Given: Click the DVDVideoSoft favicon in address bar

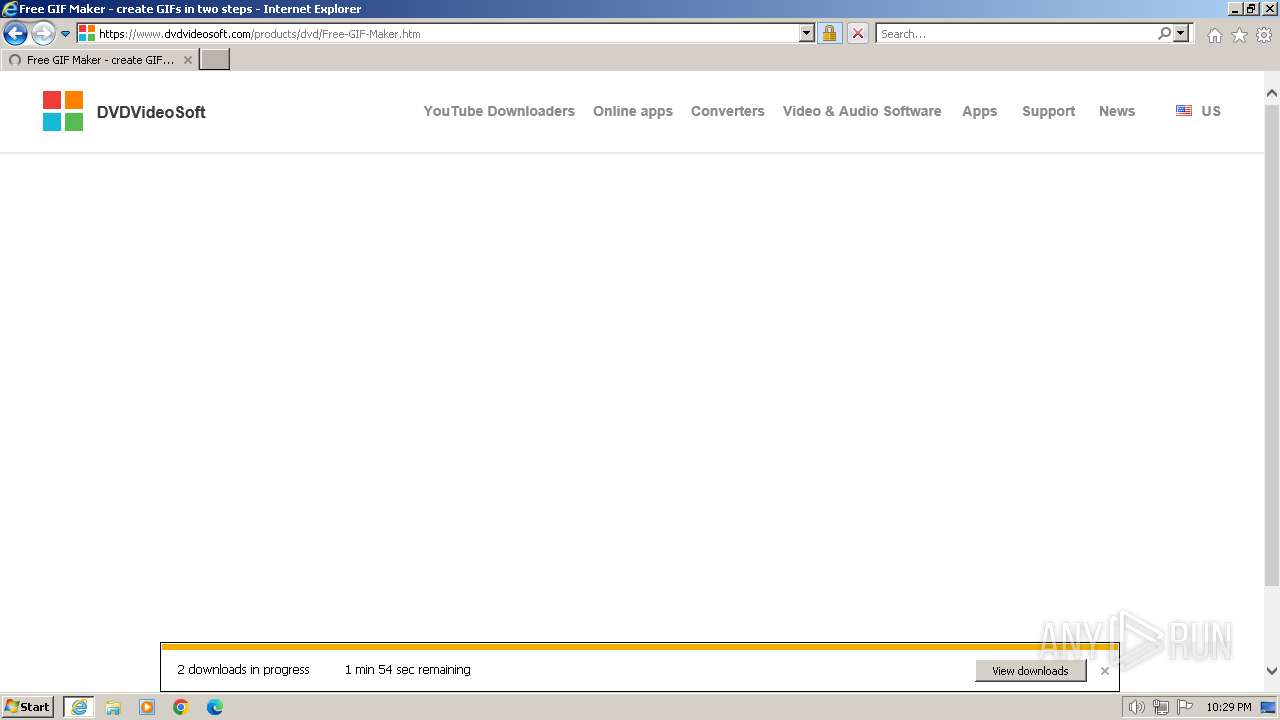Looking at the screenshot, I should click(87, 33).
